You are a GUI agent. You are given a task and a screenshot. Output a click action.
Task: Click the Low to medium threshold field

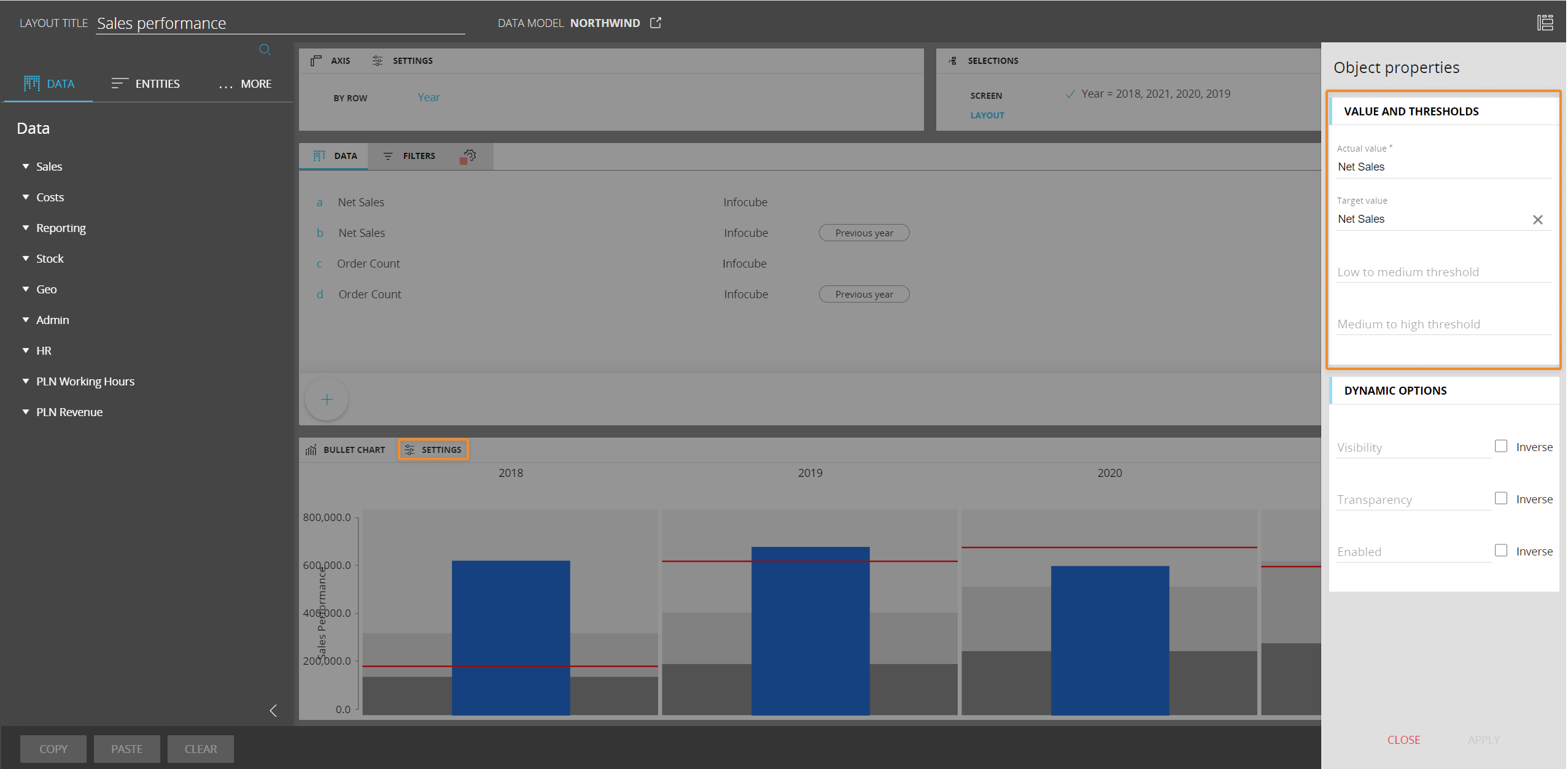click(x=1443, y=272)
